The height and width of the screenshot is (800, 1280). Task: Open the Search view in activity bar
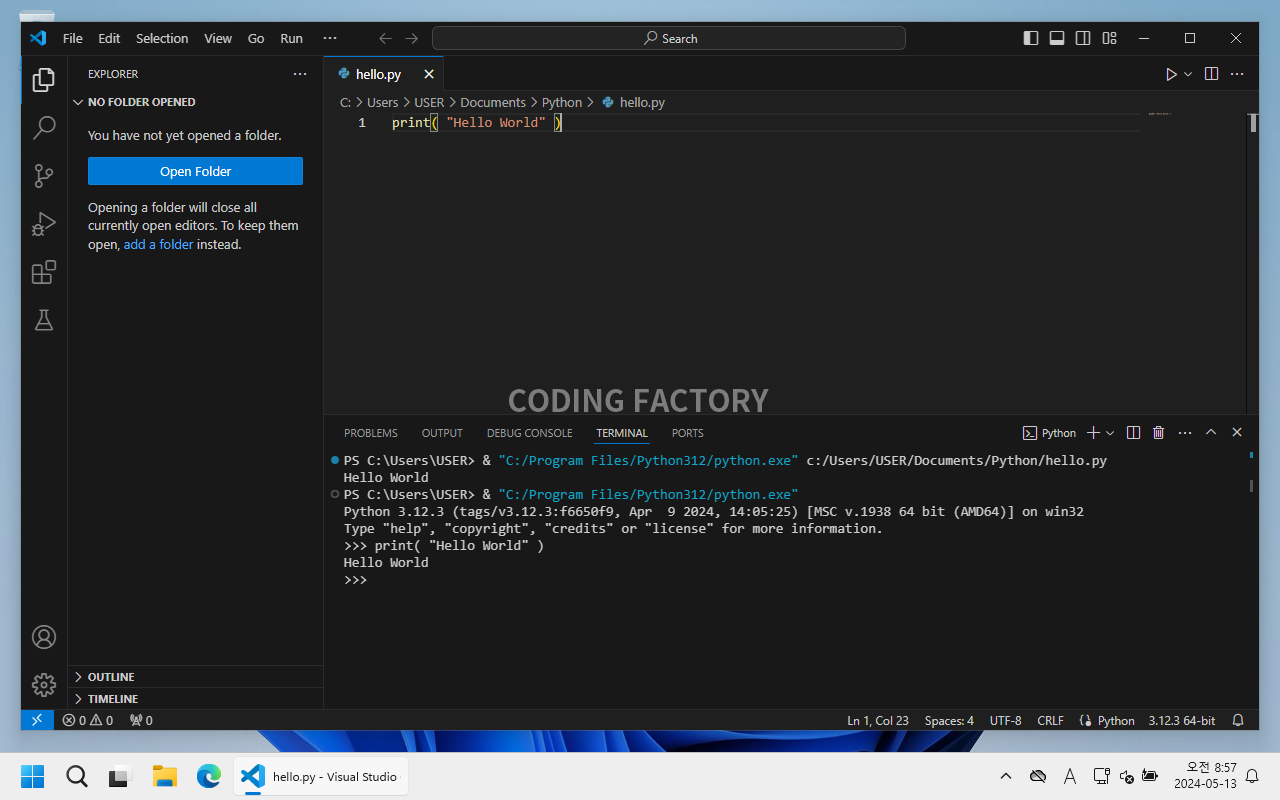click(x=44, y=128)
